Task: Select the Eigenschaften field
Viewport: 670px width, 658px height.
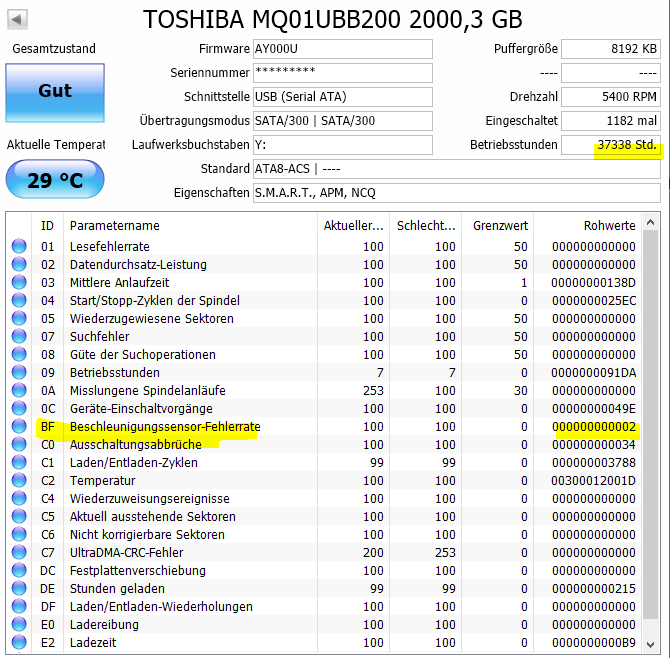Action: point(457,193)
